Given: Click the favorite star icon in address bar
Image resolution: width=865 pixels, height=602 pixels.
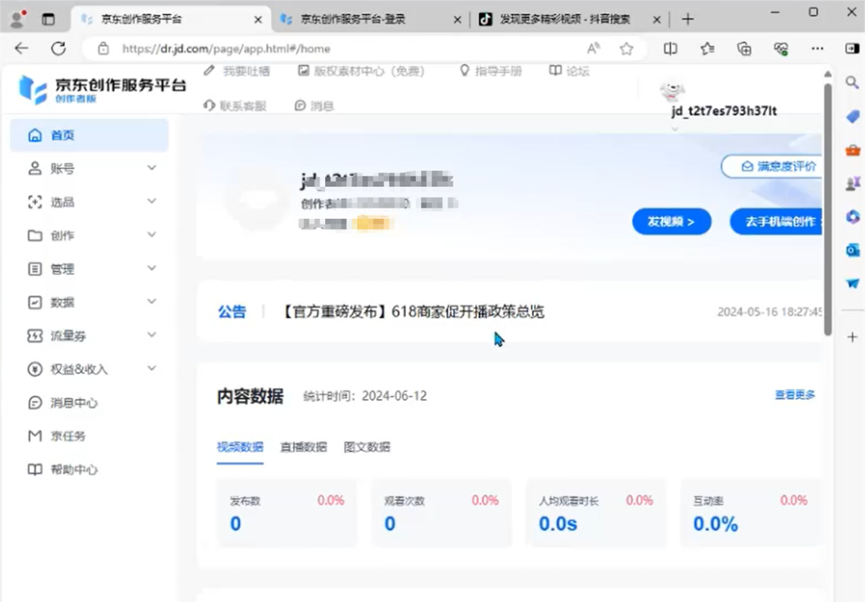Looking at the screenshot, I should [626, 49].
